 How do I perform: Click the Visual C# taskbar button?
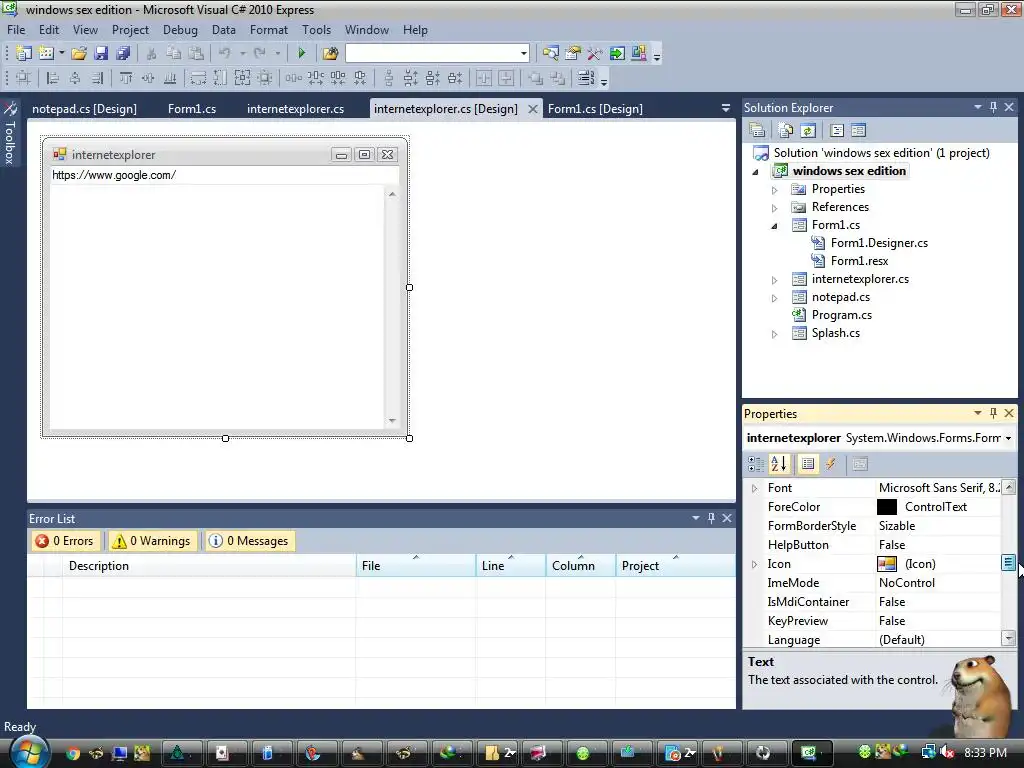810,753
